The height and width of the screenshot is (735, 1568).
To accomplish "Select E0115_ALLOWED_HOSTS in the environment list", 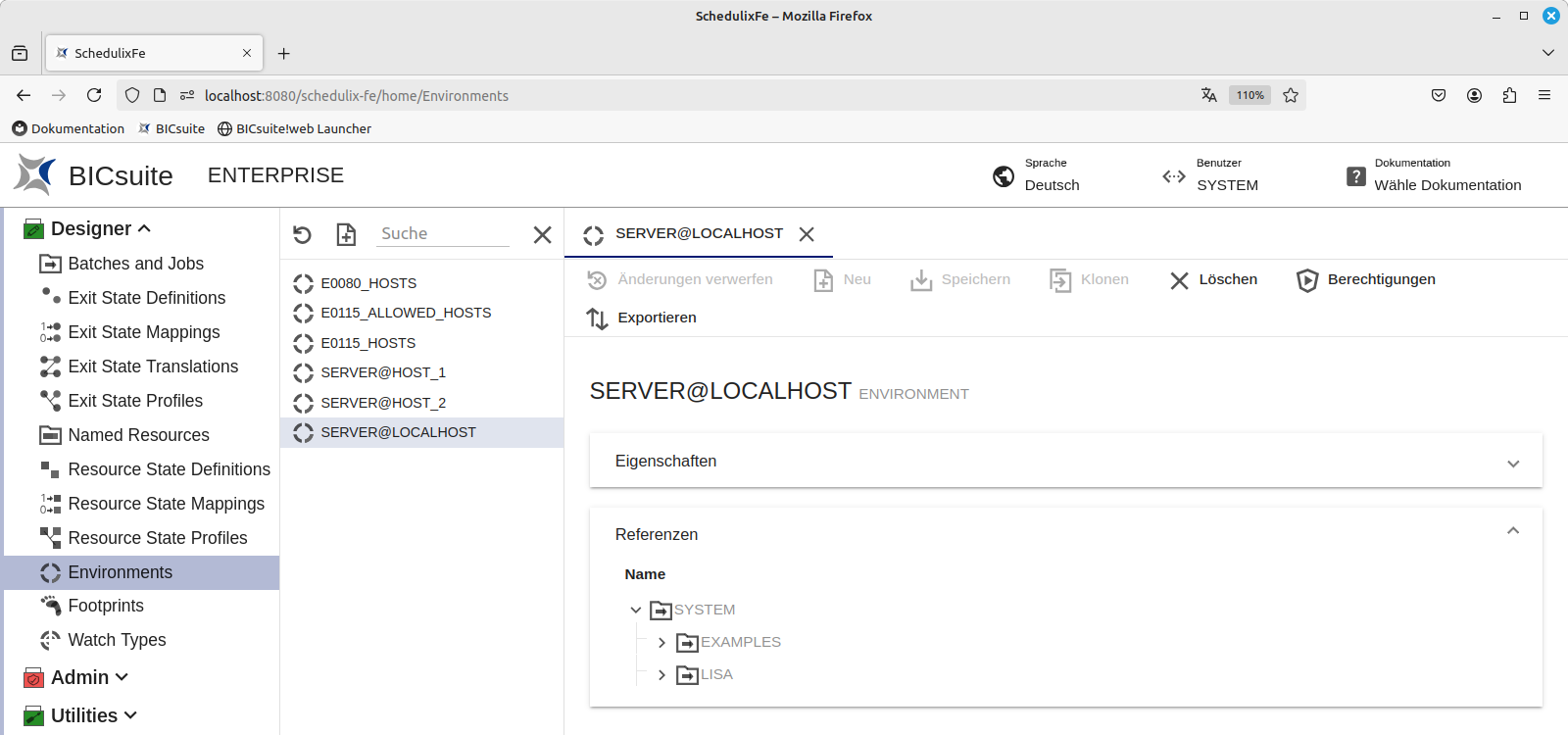I will (406, 313).
